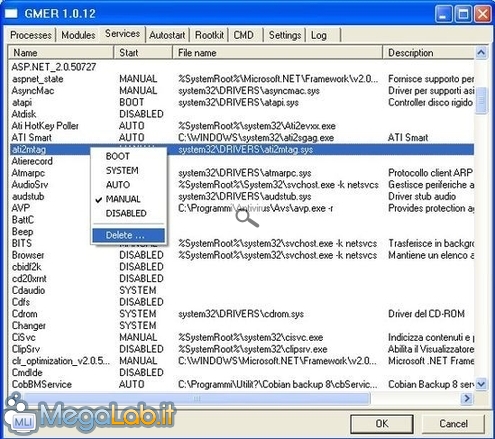
Task: Select the Atierecord service
Action: coord(32,161)
